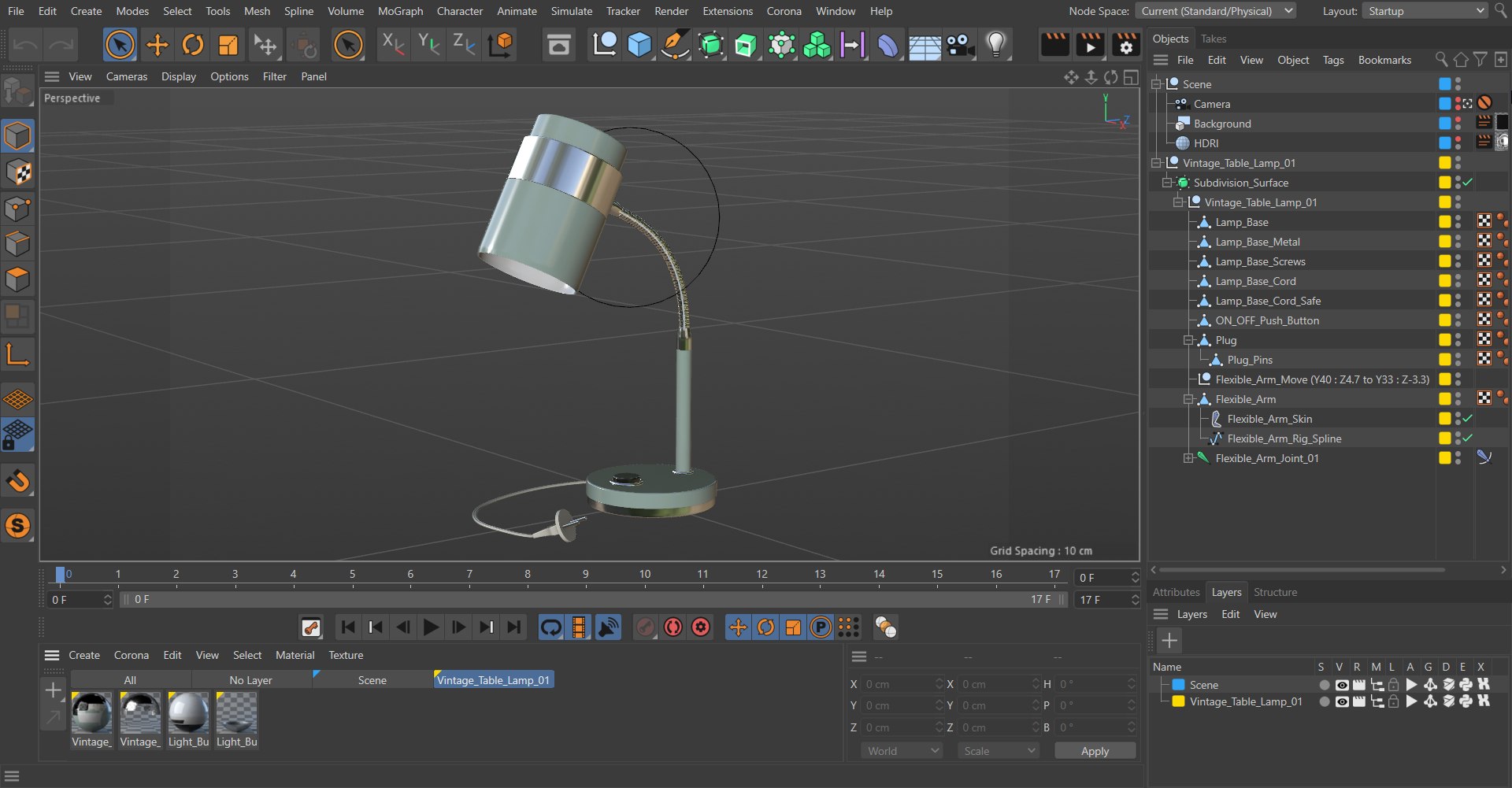1512x788 pixels.
Task: Open the MoGraph Cloner icon
Action: coord(817,45)
